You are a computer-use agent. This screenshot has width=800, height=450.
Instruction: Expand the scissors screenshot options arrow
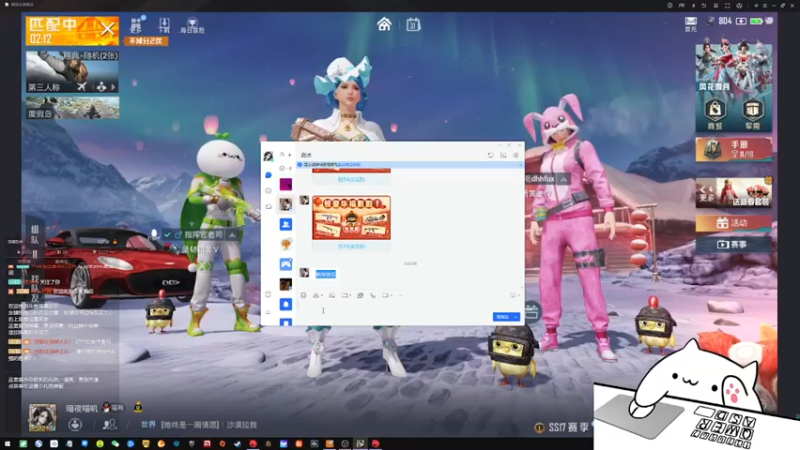[x=321, y=296]
